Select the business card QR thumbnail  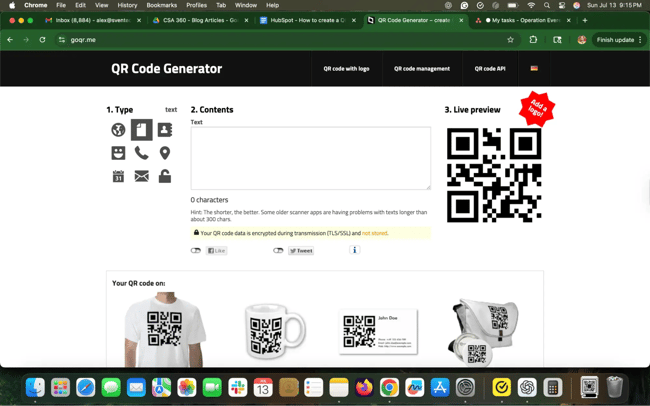378,332
